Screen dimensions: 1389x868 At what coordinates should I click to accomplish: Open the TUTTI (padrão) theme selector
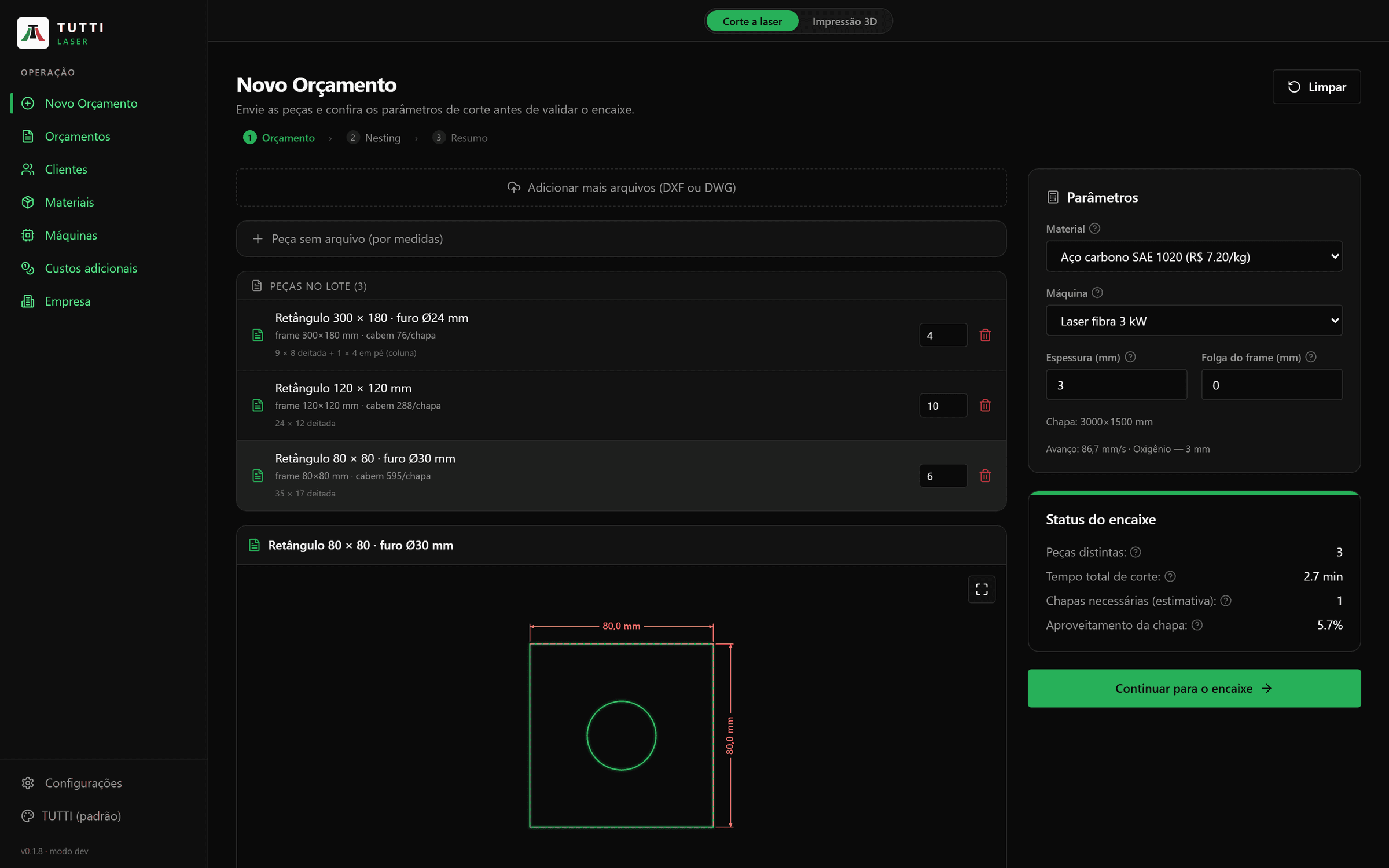72,816
